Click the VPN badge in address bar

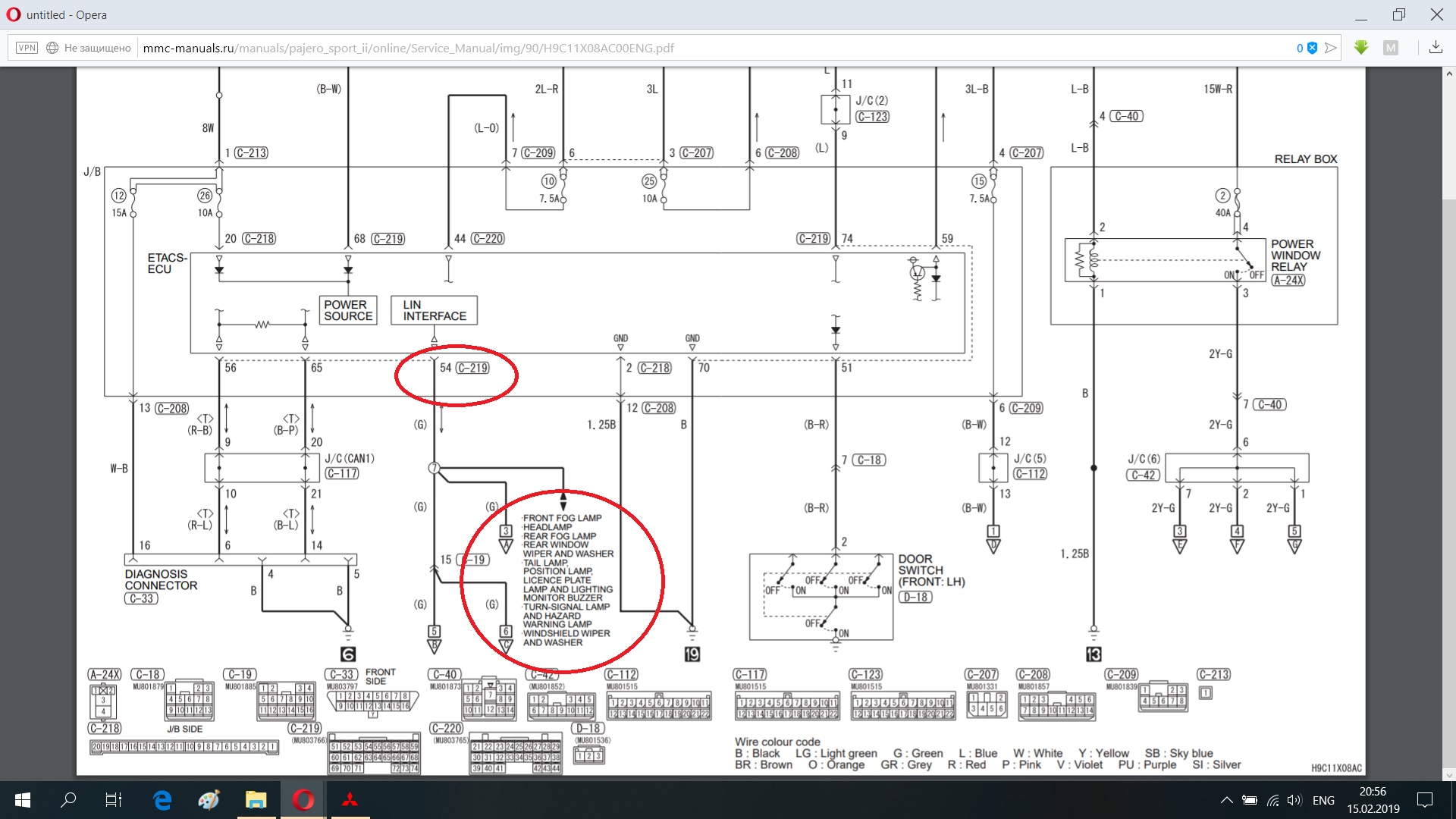pyautogui.click(x=27, y=48)
